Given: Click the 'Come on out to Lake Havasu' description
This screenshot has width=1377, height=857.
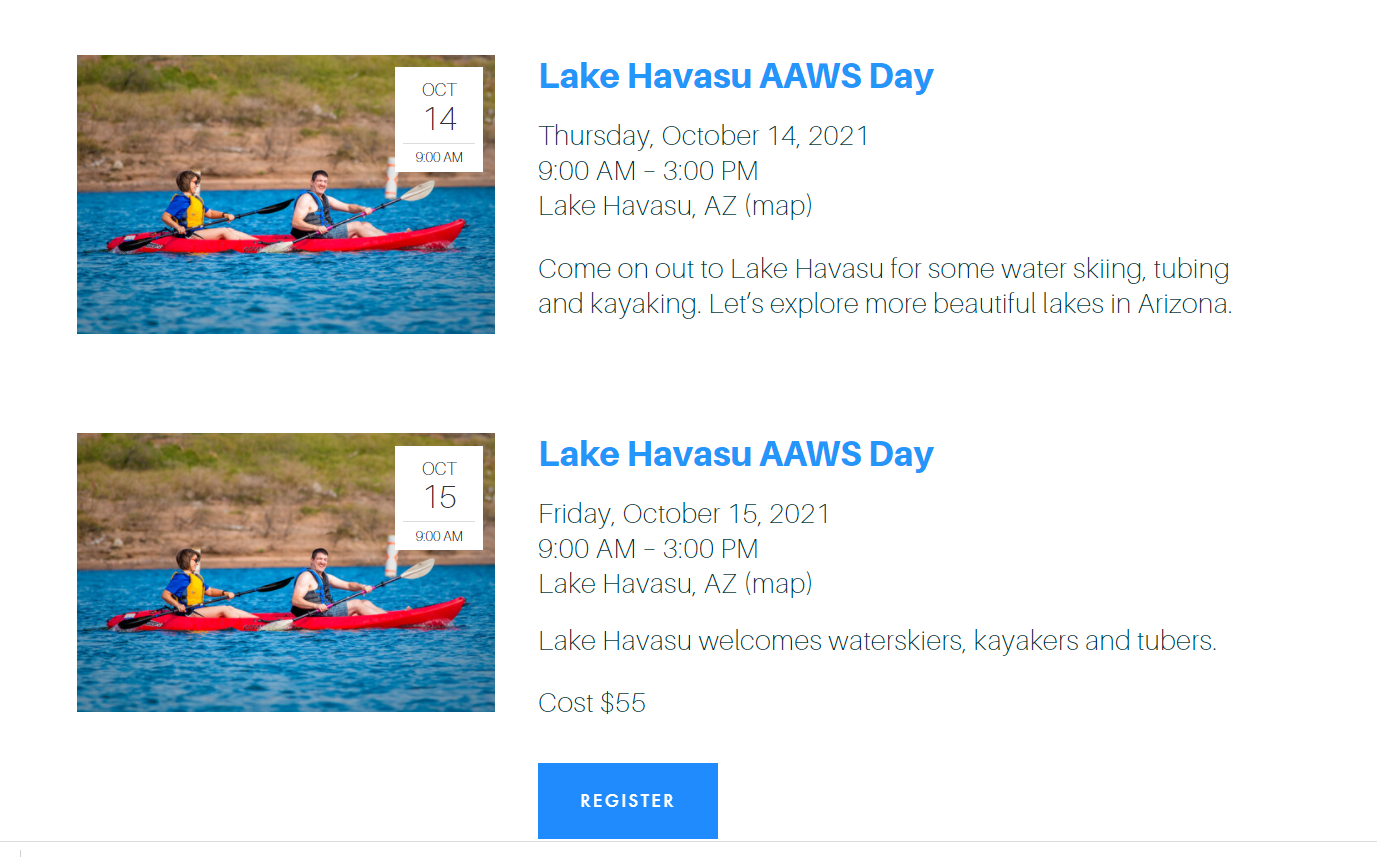Looking at the screenshot, I should click(886, 286).
